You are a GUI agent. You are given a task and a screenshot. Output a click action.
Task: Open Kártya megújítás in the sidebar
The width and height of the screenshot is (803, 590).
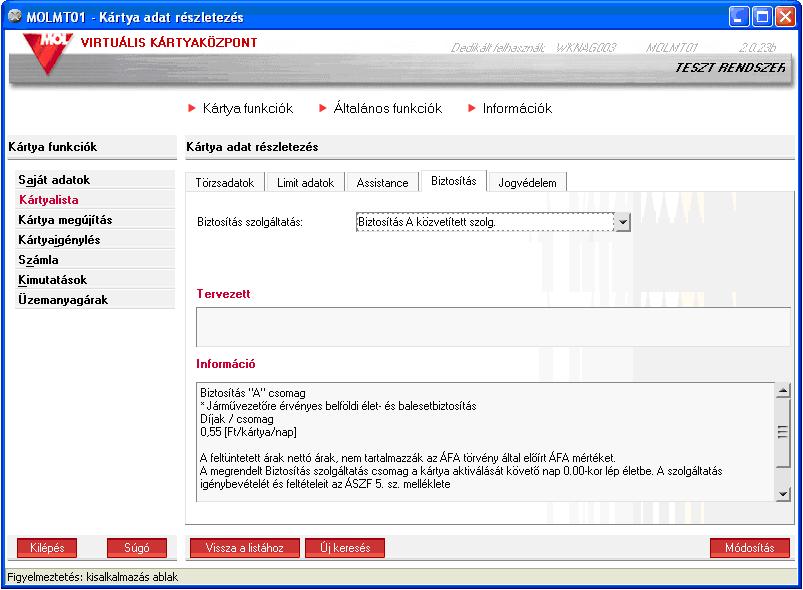click(x=95, y=220)
